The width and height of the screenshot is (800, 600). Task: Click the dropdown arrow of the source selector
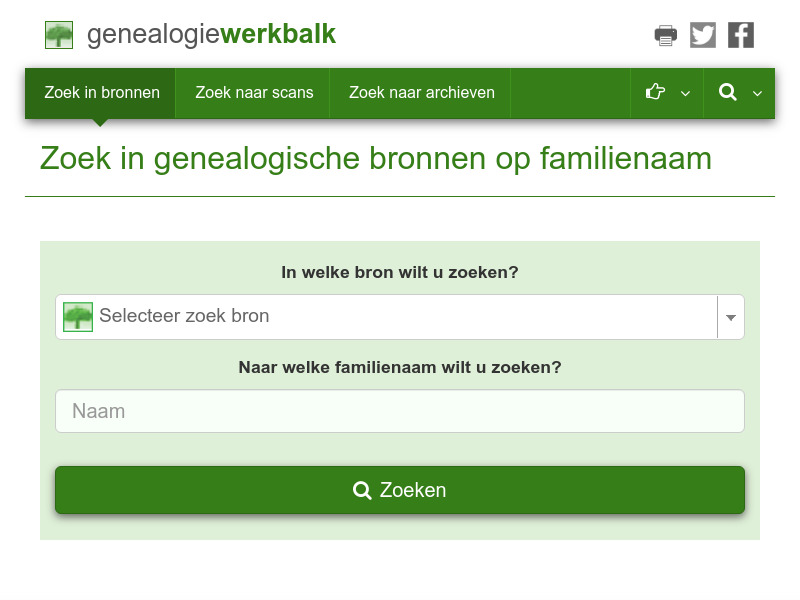click(731, 316)
